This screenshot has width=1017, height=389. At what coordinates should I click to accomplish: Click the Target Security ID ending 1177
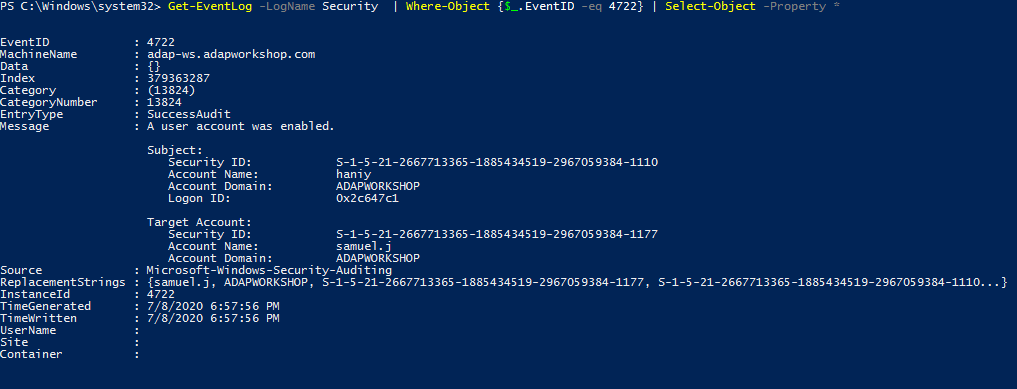coord(497,234)
